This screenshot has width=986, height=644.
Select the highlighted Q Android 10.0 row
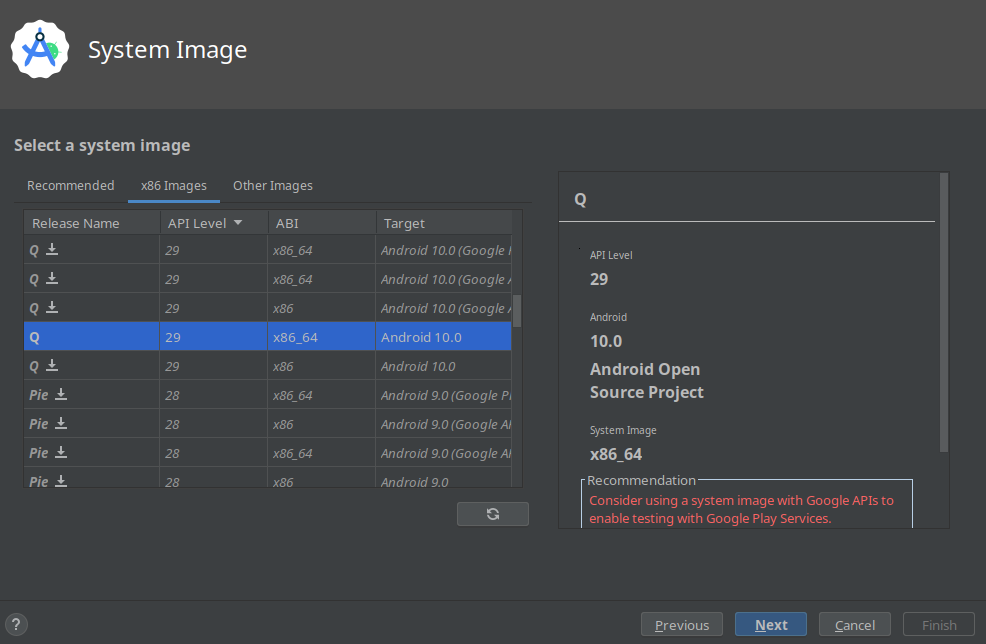click(x=267, y=338)
